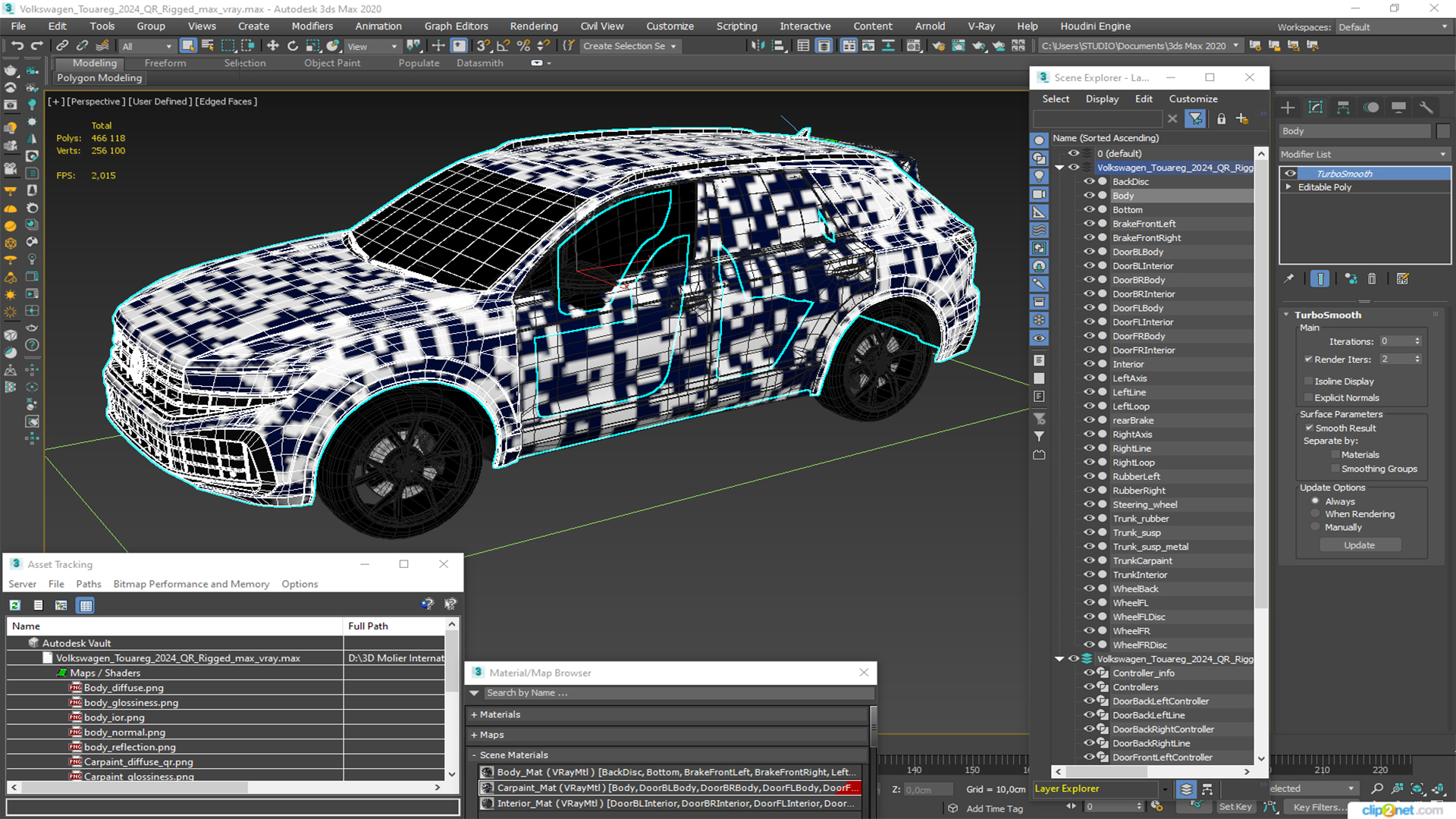
Task: Open the View reference coordinate dropdown
Action: click(x=372, y=46)
